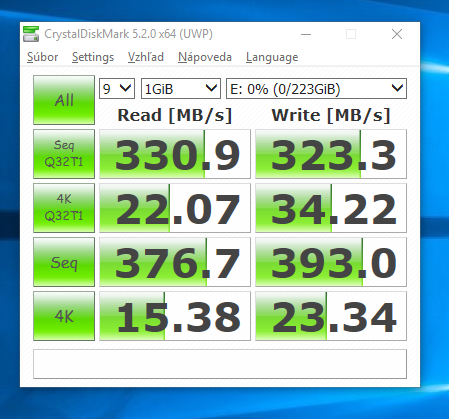Open the Settings menu

93,57
